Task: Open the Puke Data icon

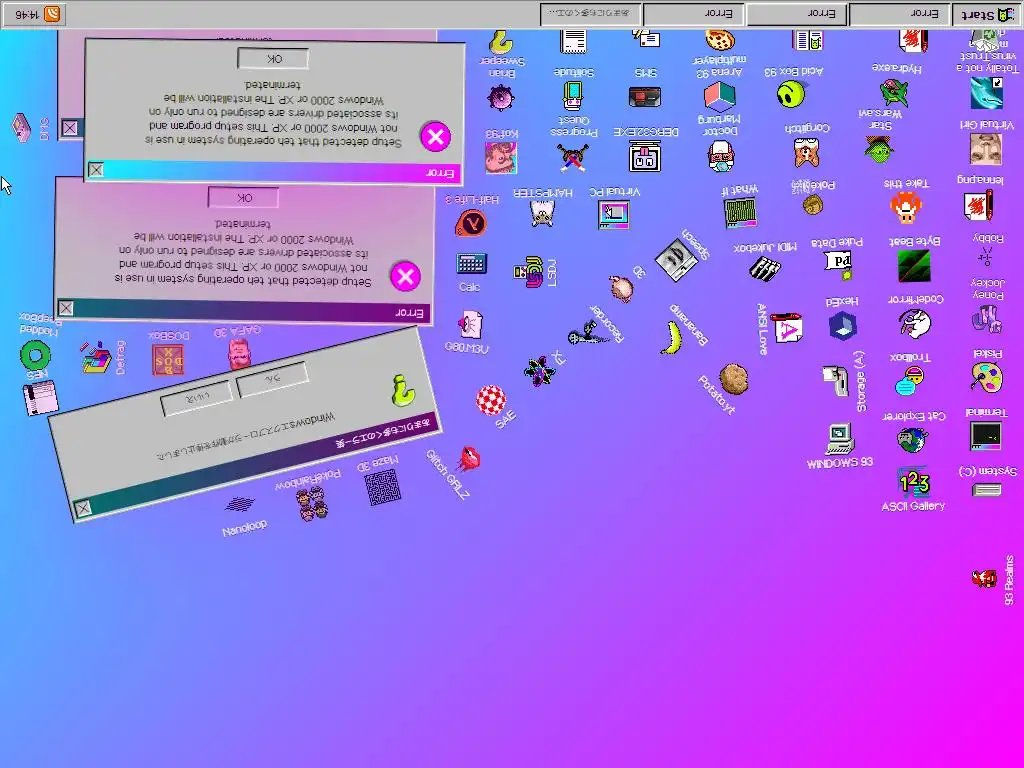Action: (839, 263)
